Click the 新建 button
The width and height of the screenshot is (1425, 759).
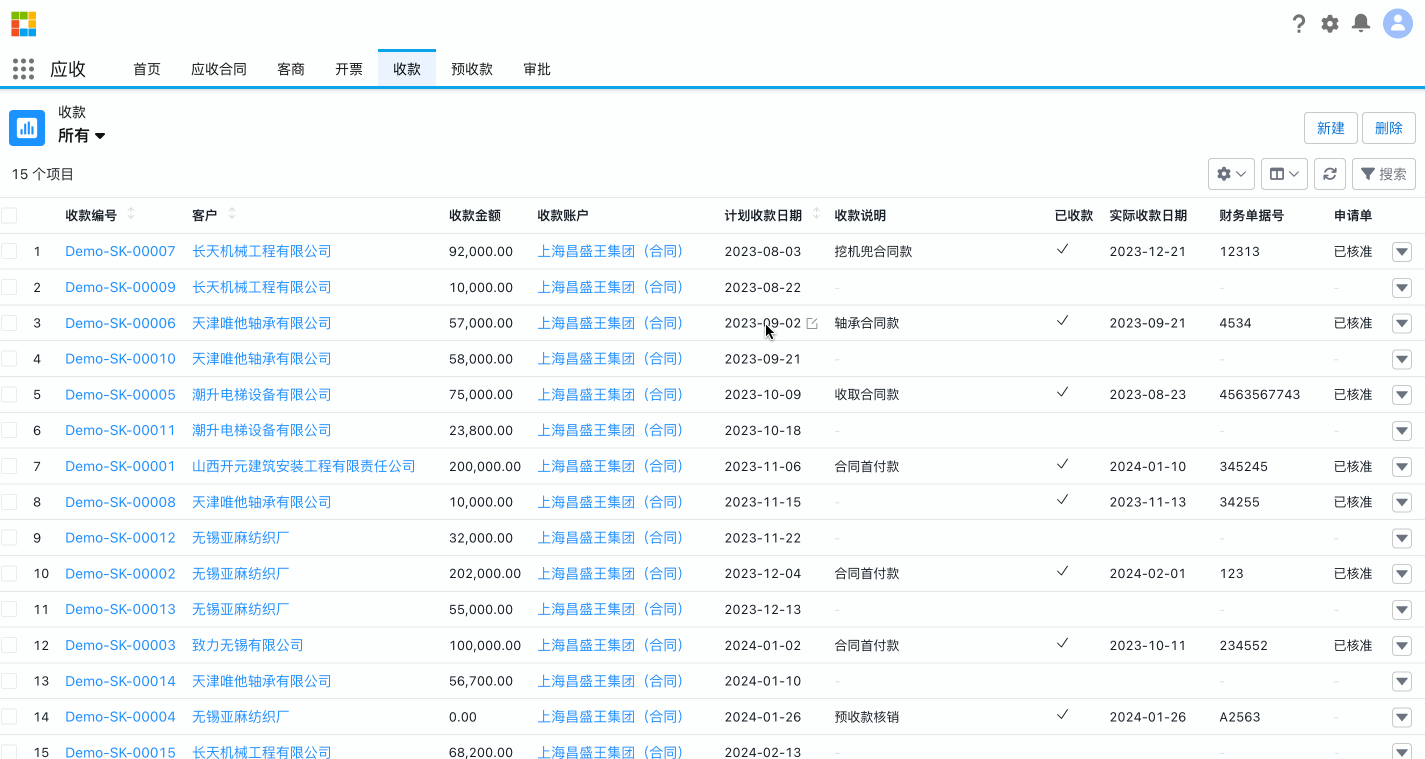coord(1330,127)
